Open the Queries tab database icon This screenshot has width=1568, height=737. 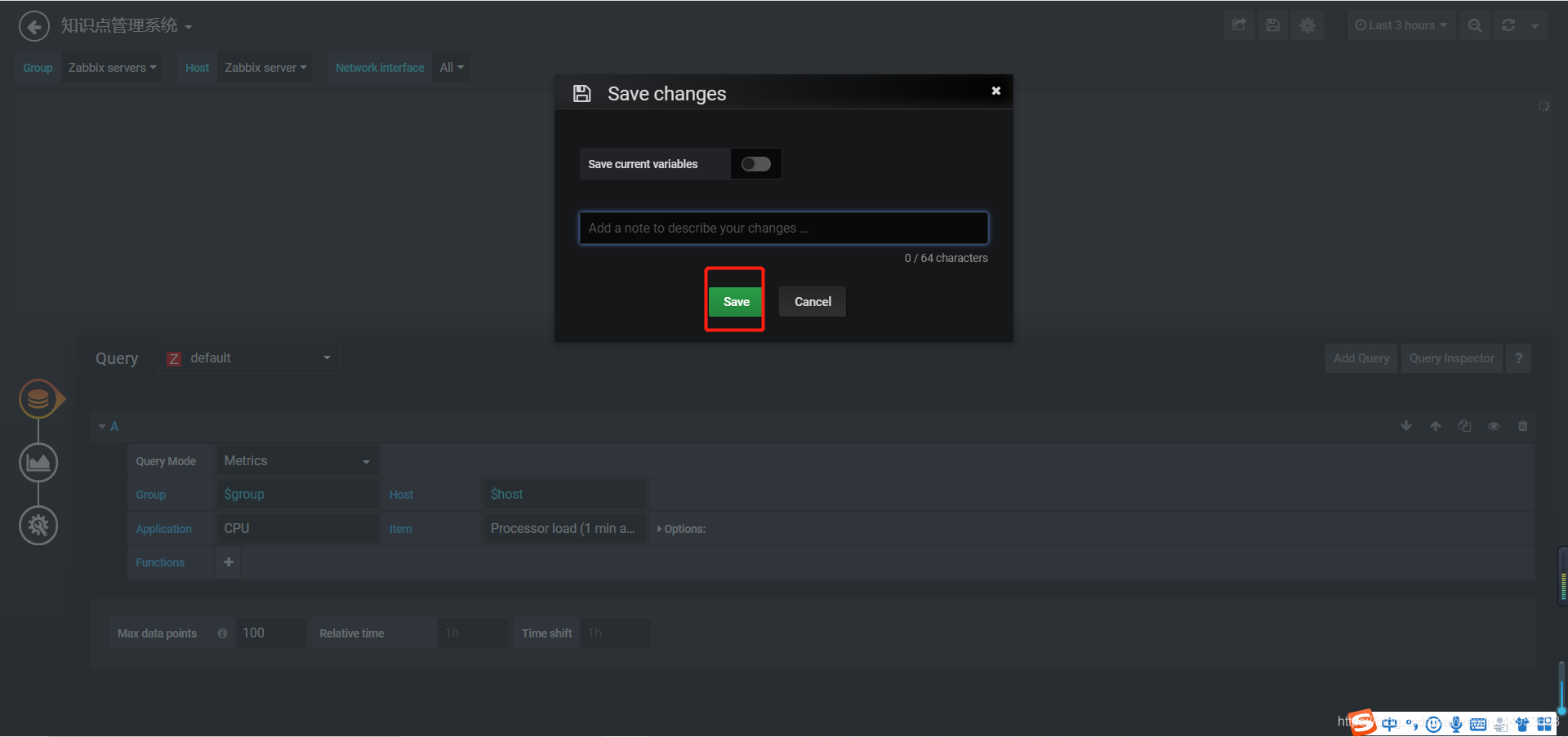(38, 399)
